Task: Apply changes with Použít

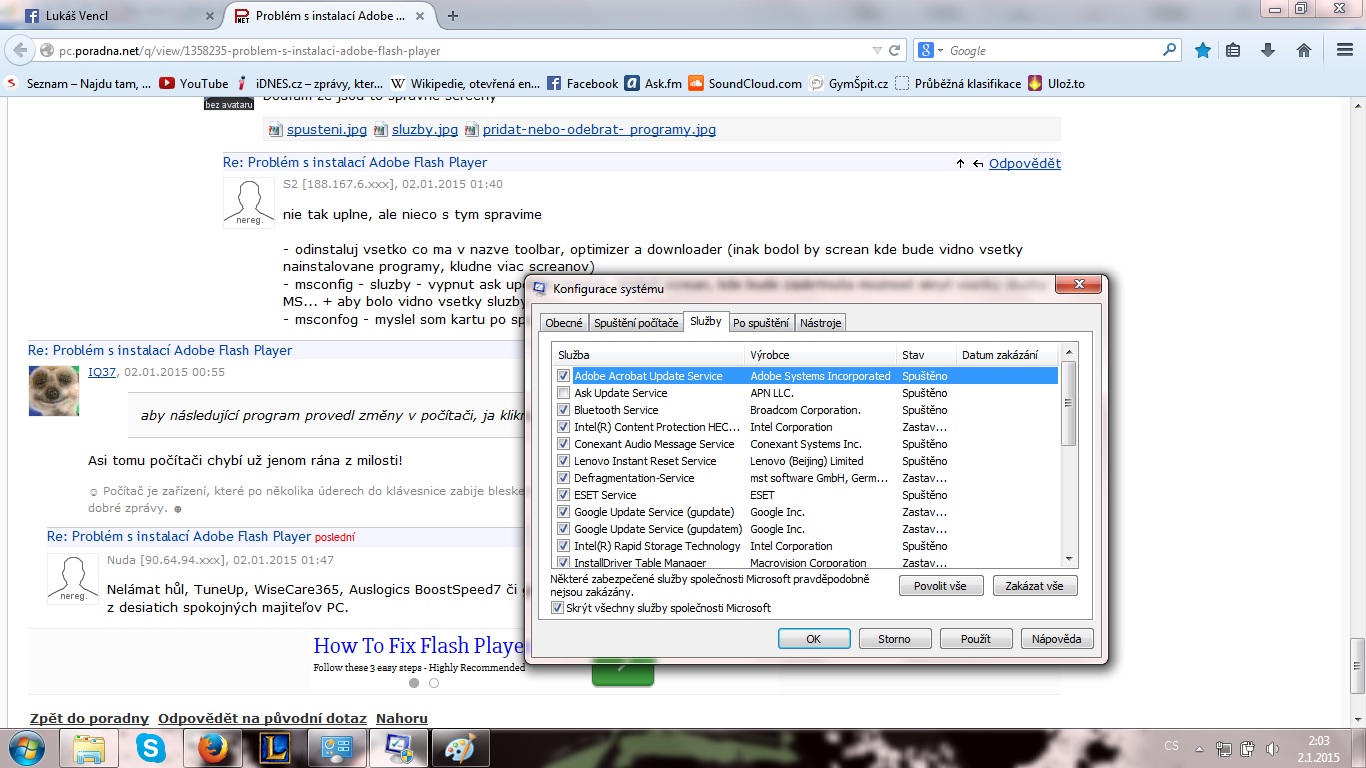Action: pyautogui.click(x=975, y=639)
